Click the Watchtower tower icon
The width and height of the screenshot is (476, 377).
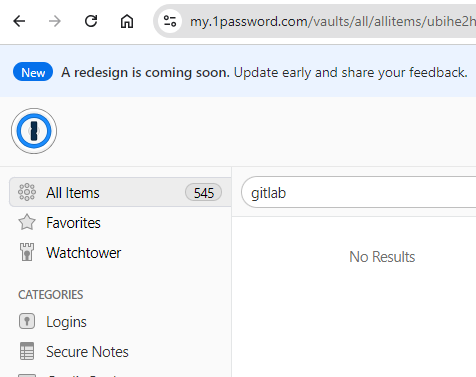27,252
